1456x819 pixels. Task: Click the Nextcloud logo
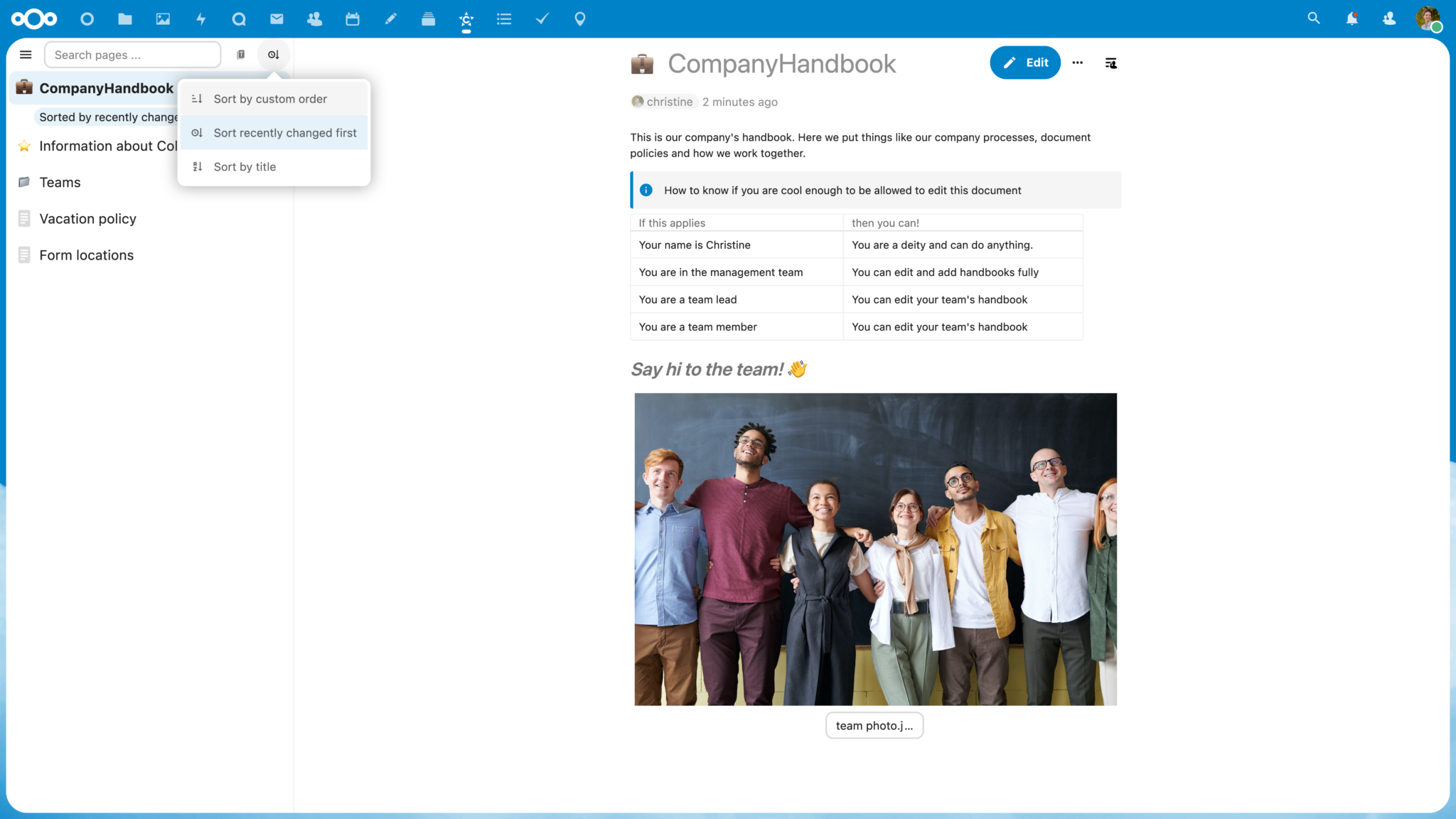(33, 18)
